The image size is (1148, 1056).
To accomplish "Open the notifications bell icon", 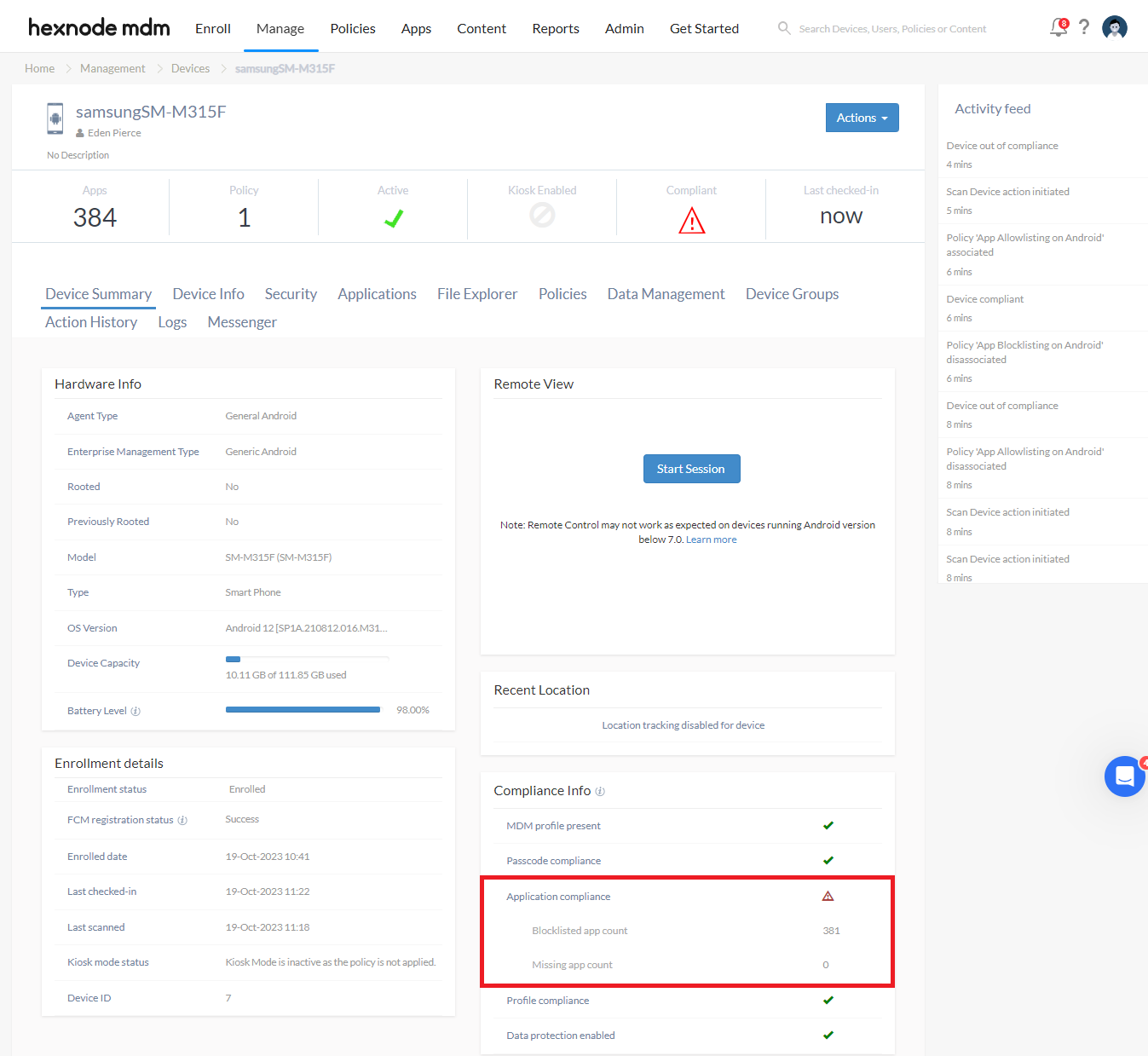I will pyautogui.click(x=1059, y=27).
